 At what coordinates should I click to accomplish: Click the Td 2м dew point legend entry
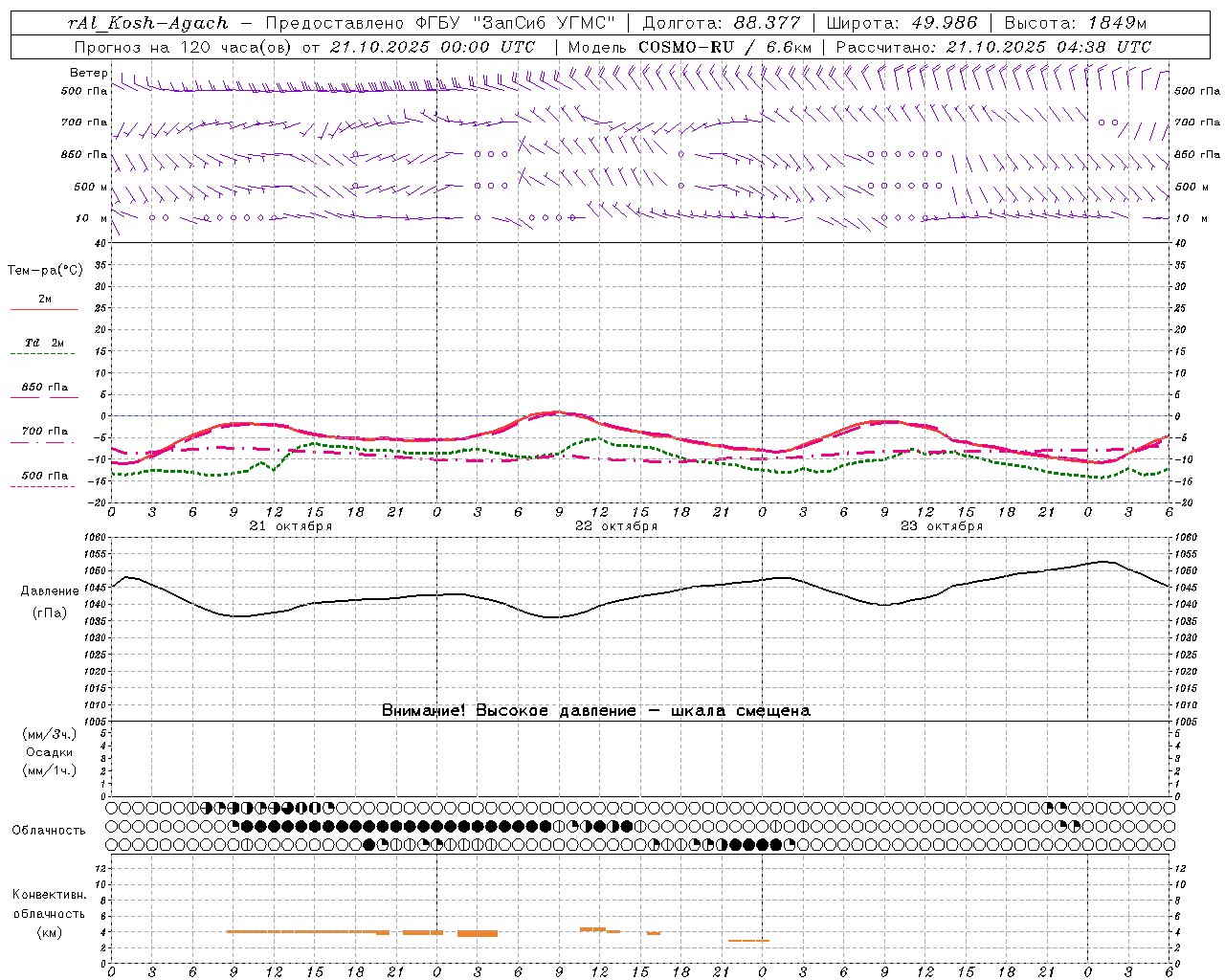pyautogui.click(x=45, y=343)
